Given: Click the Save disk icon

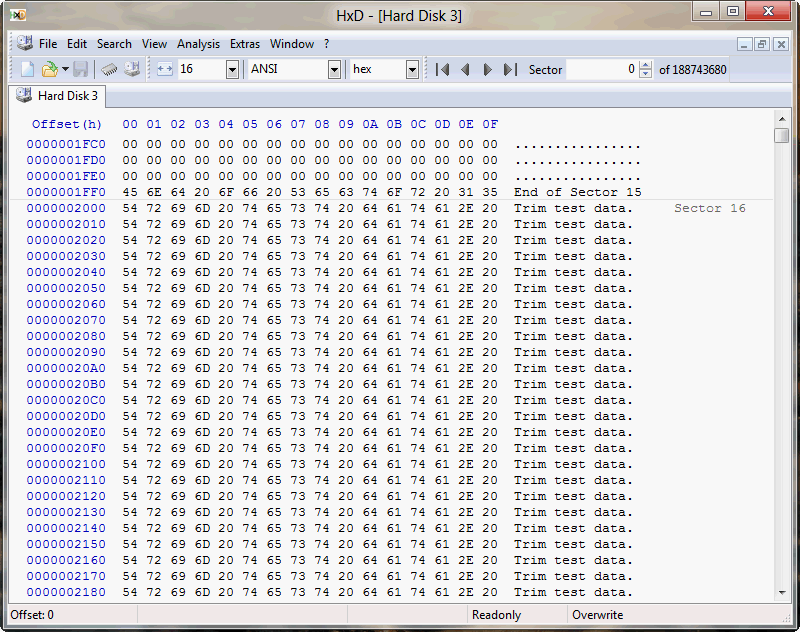Looking at the screenshot, I should pyautogui.click(x=81, y=69).
